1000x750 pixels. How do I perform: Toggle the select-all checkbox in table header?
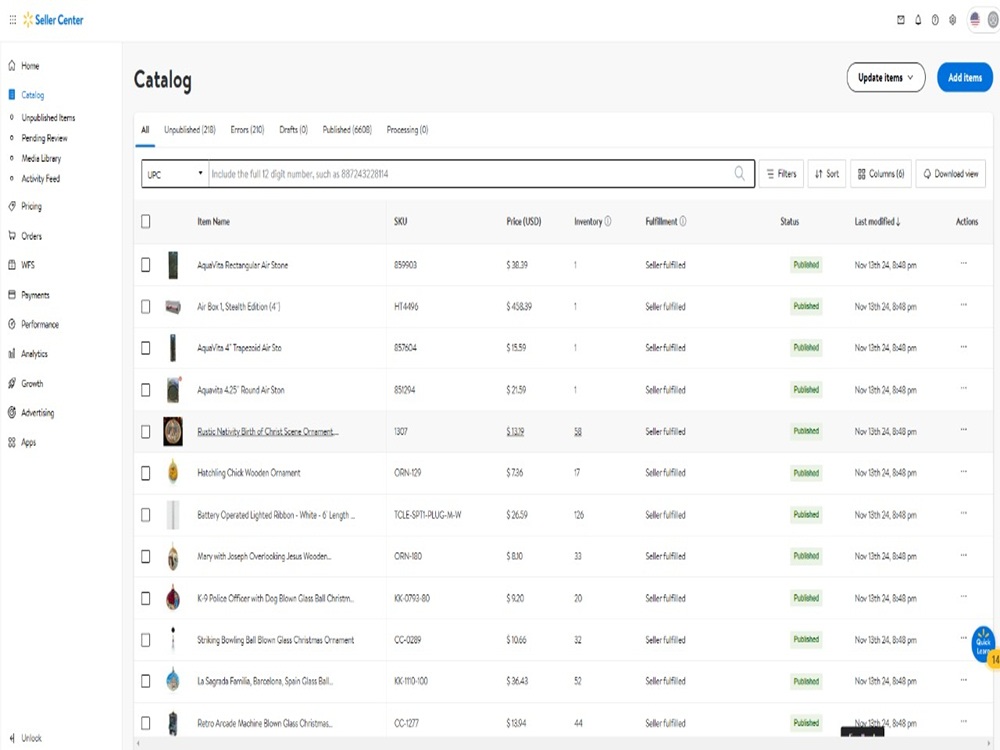tap(145, 221)
